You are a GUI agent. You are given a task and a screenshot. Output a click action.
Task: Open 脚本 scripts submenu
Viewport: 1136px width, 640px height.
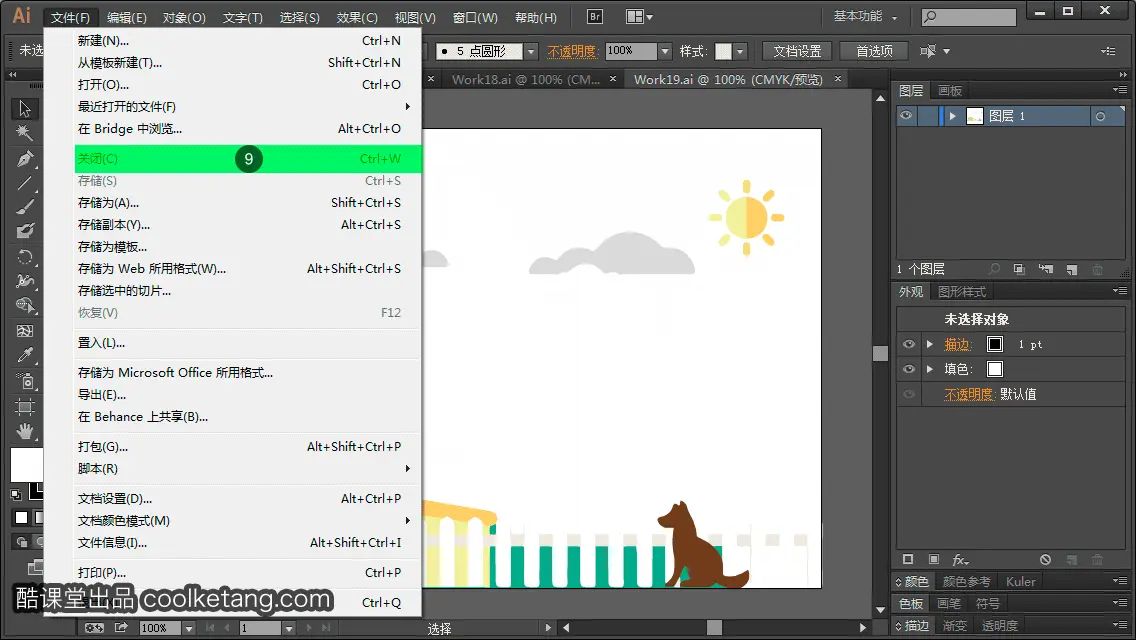[x=247, y=469]
